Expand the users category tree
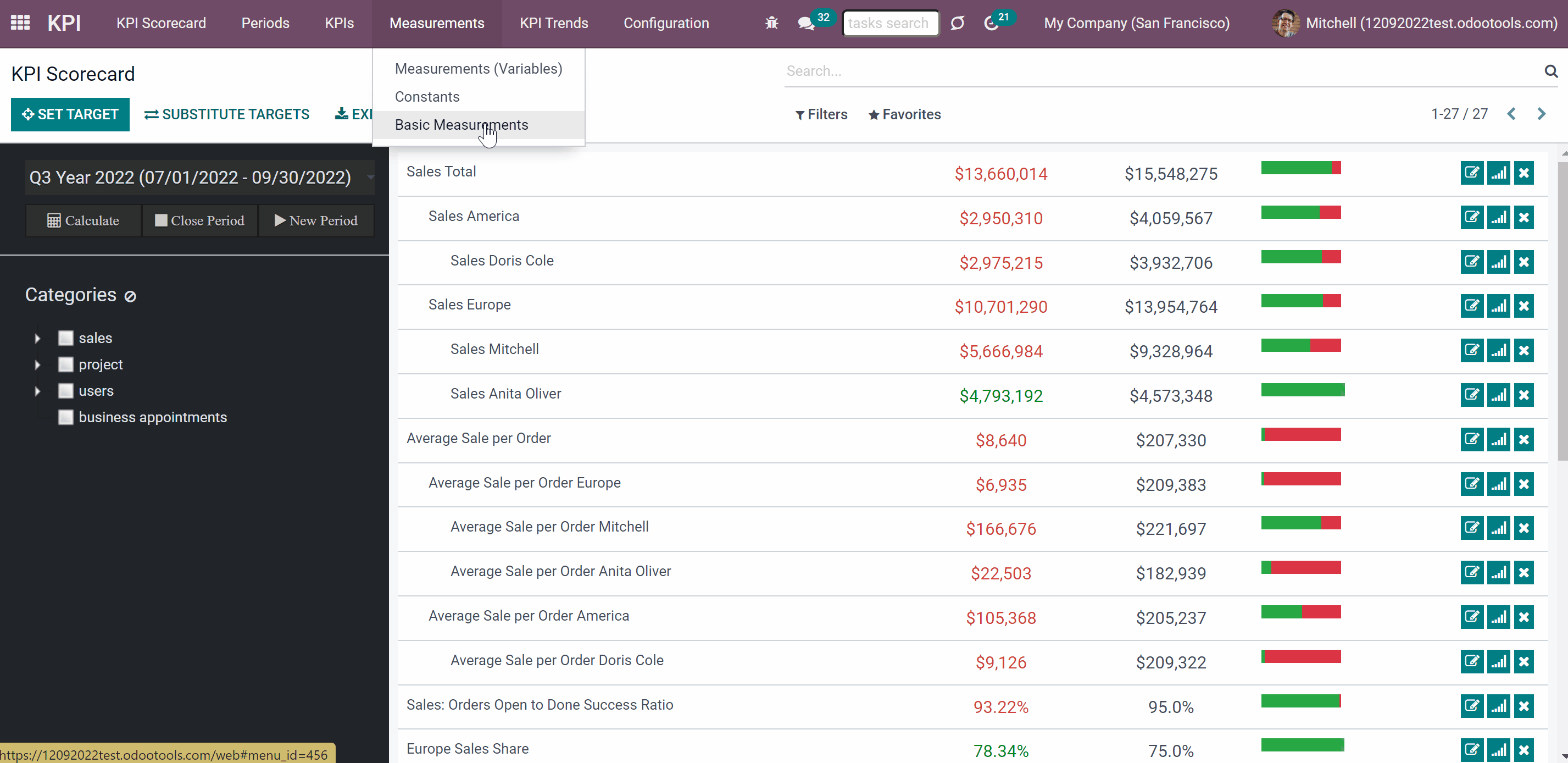Screen dimensions: 1568x763 pos(37,391)
